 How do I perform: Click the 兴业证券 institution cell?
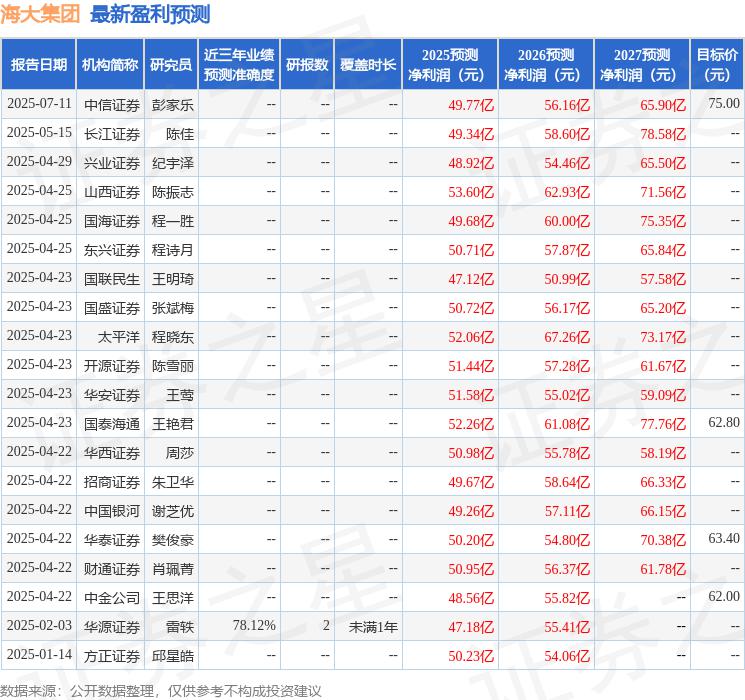112,163
